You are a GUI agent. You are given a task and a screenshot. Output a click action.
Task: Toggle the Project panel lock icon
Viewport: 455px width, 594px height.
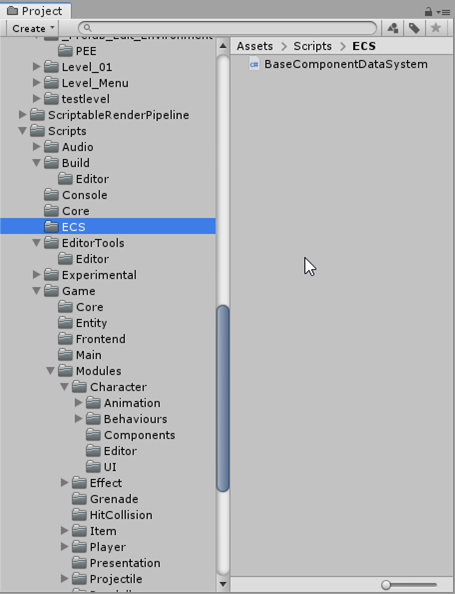tap(428, 11)
